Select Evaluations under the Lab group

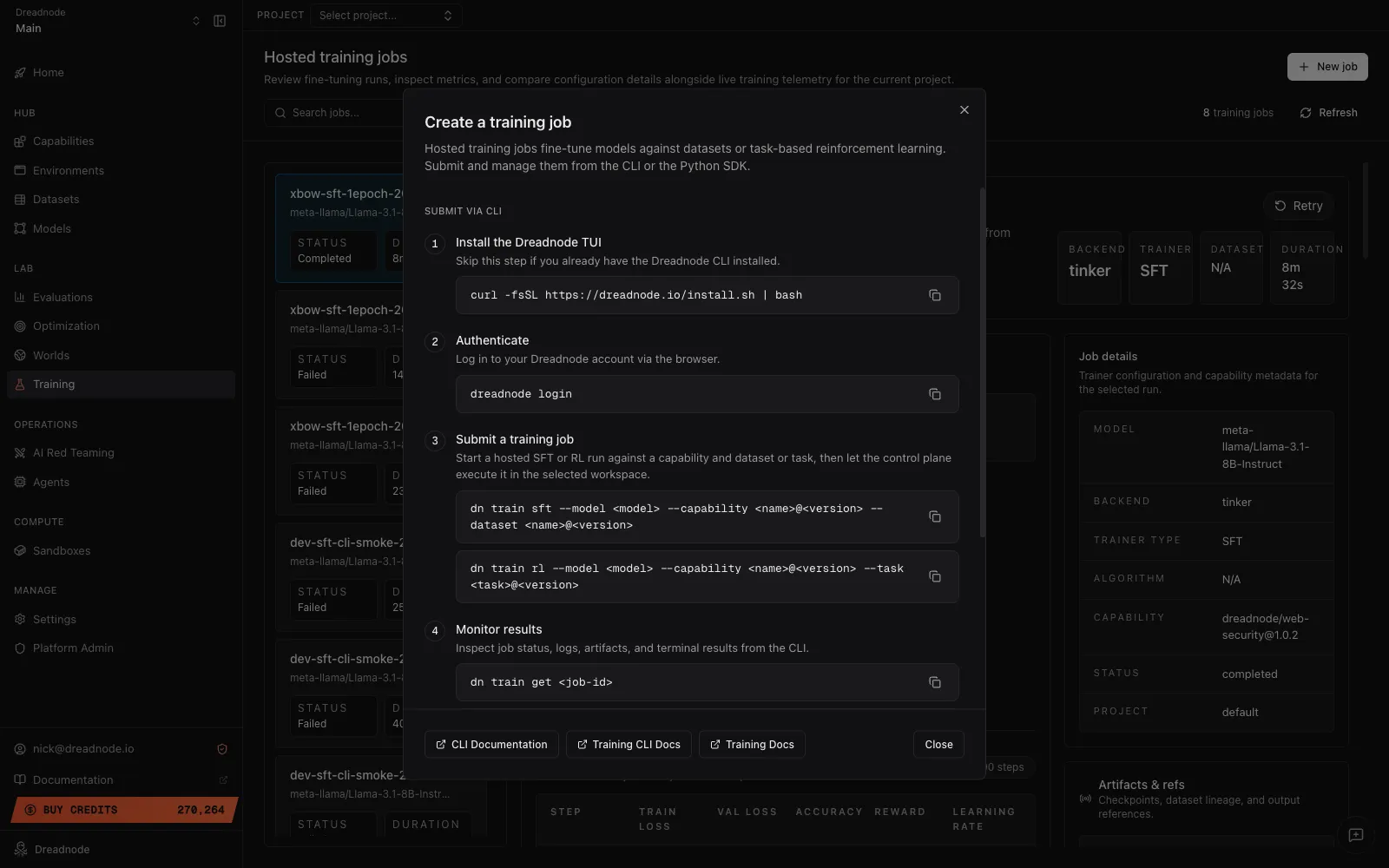pyautogui.click(x=62, y=297)
